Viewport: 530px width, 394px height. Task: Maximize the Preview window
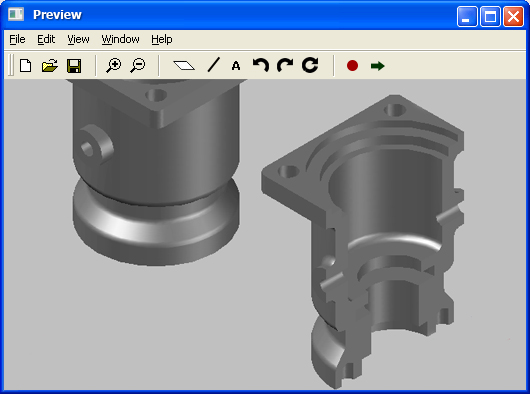pos(490,16)
